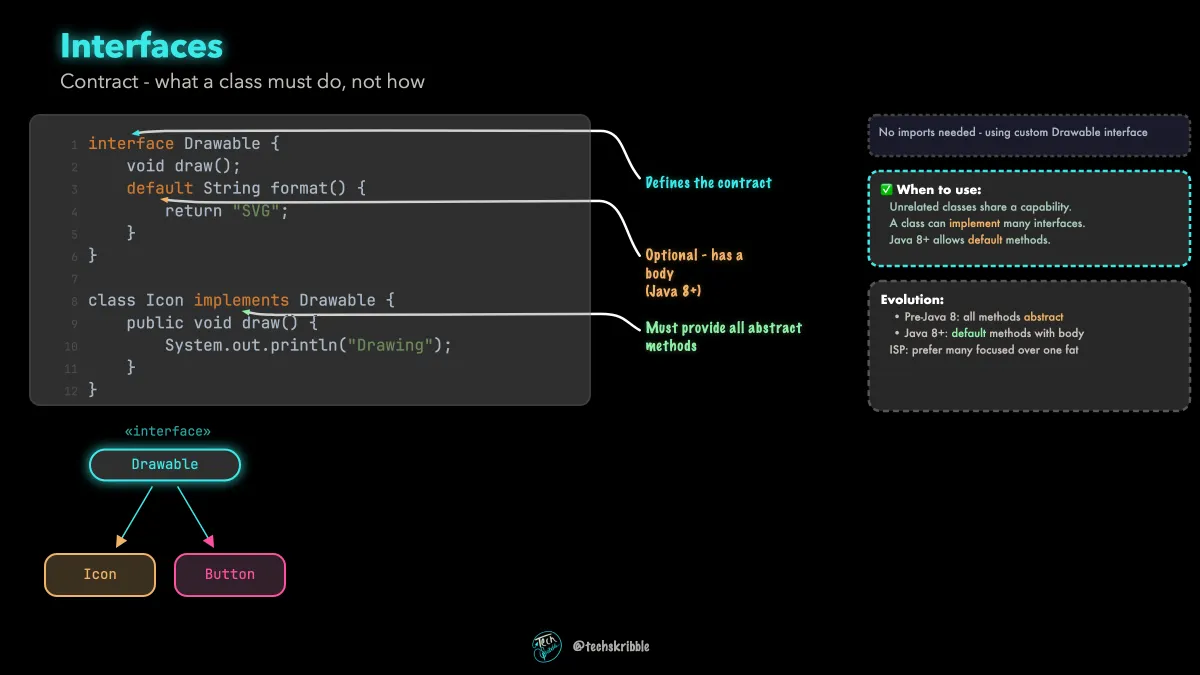Click text Unrelated classes share a capability
The height and width of the screenshot is (675, 1200).
click(980, 207)
